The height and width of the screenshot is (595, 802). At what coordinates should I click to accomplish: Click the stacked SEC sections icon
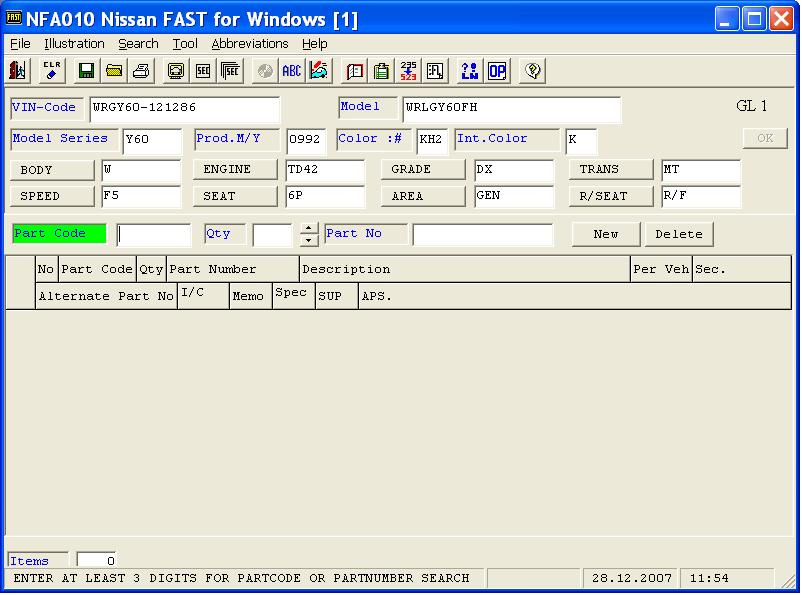(230, 71)
